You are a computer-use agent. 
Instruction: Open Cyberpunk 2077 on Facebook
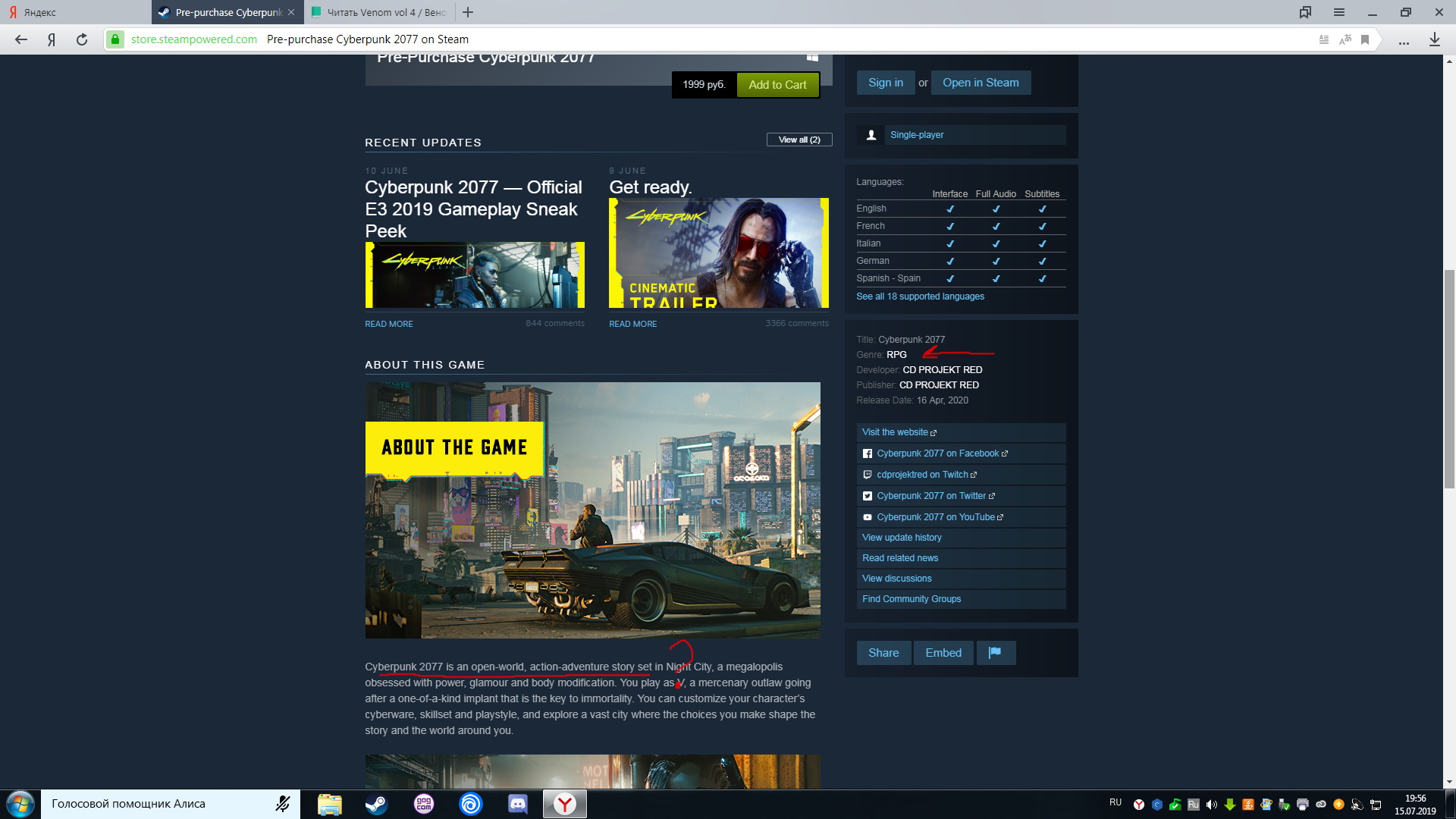pos(961,453)
